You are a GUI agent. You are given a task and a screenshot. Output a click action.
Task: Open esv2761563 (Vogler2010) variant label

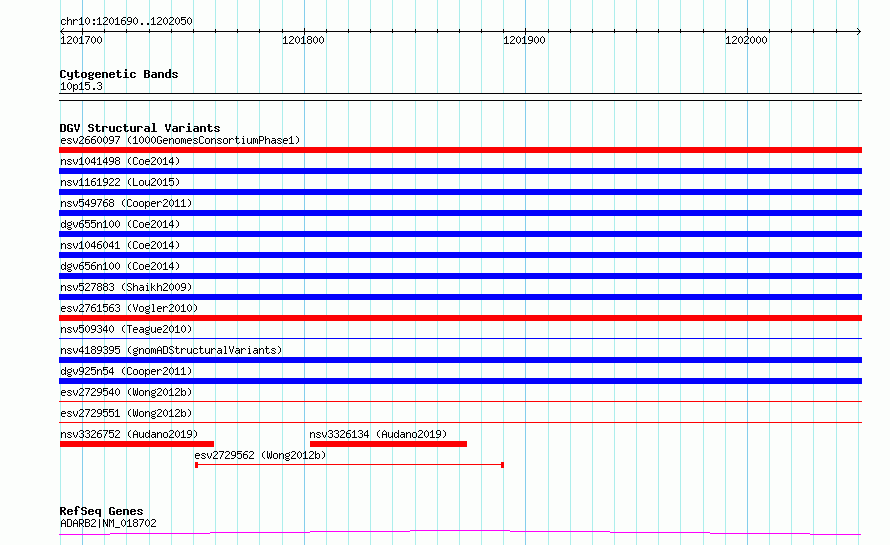click(x=129, y=308)
